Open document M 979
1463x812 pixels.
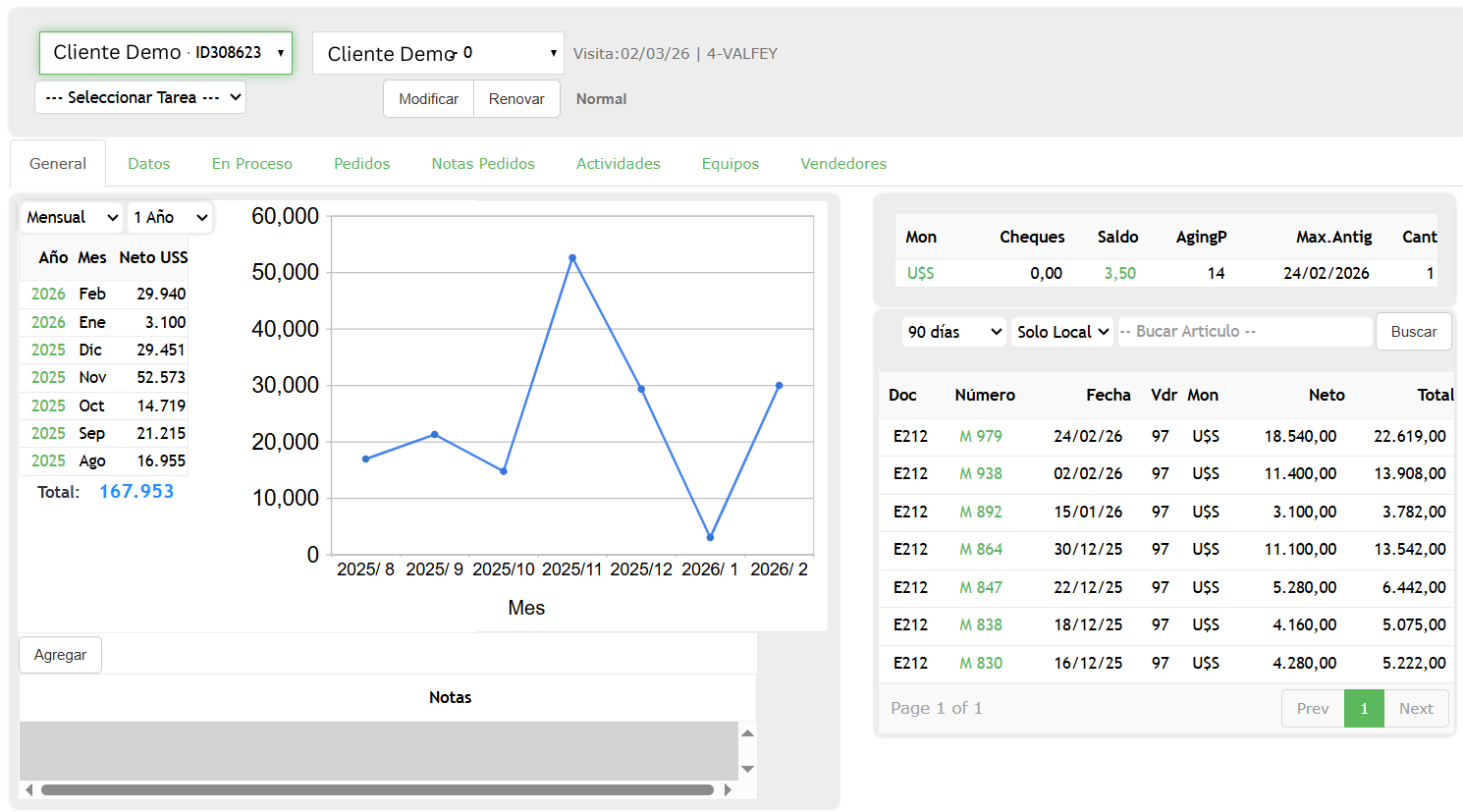982,436
